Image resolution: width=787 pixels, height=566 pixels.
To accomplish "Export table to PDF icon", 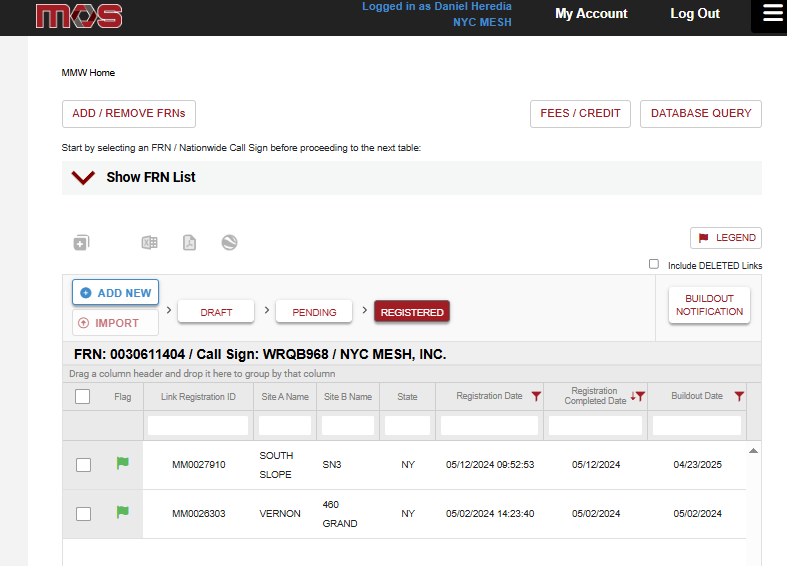I will 189,243.
